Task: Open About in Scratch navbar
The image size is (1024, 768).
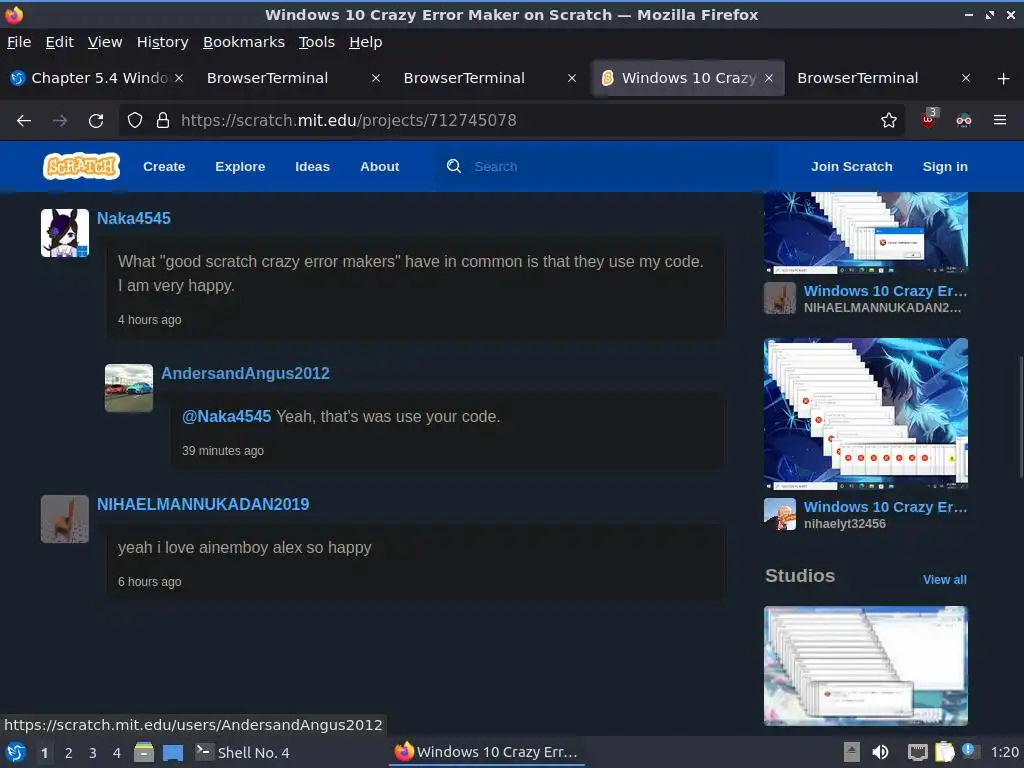Action: pyautogui.click(x=379, y=167)
